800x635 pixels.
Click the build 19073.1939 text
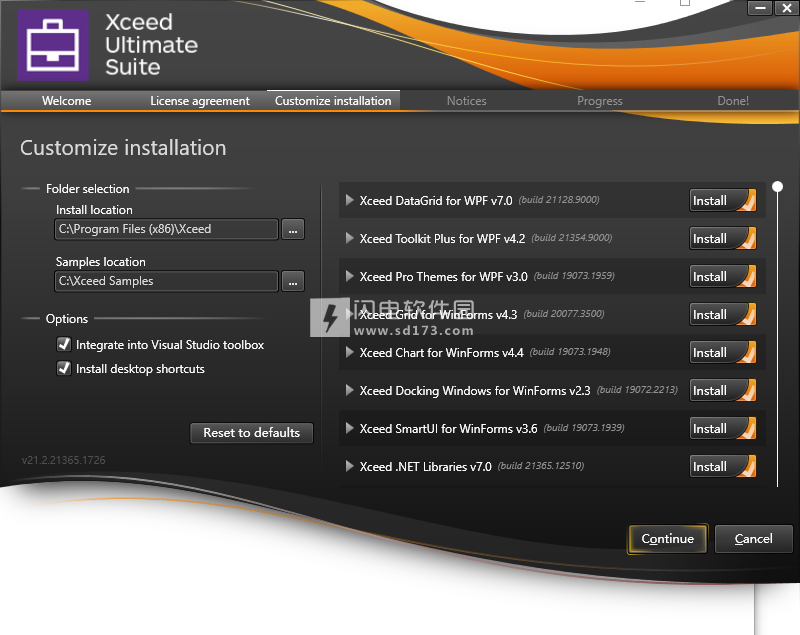584,427
